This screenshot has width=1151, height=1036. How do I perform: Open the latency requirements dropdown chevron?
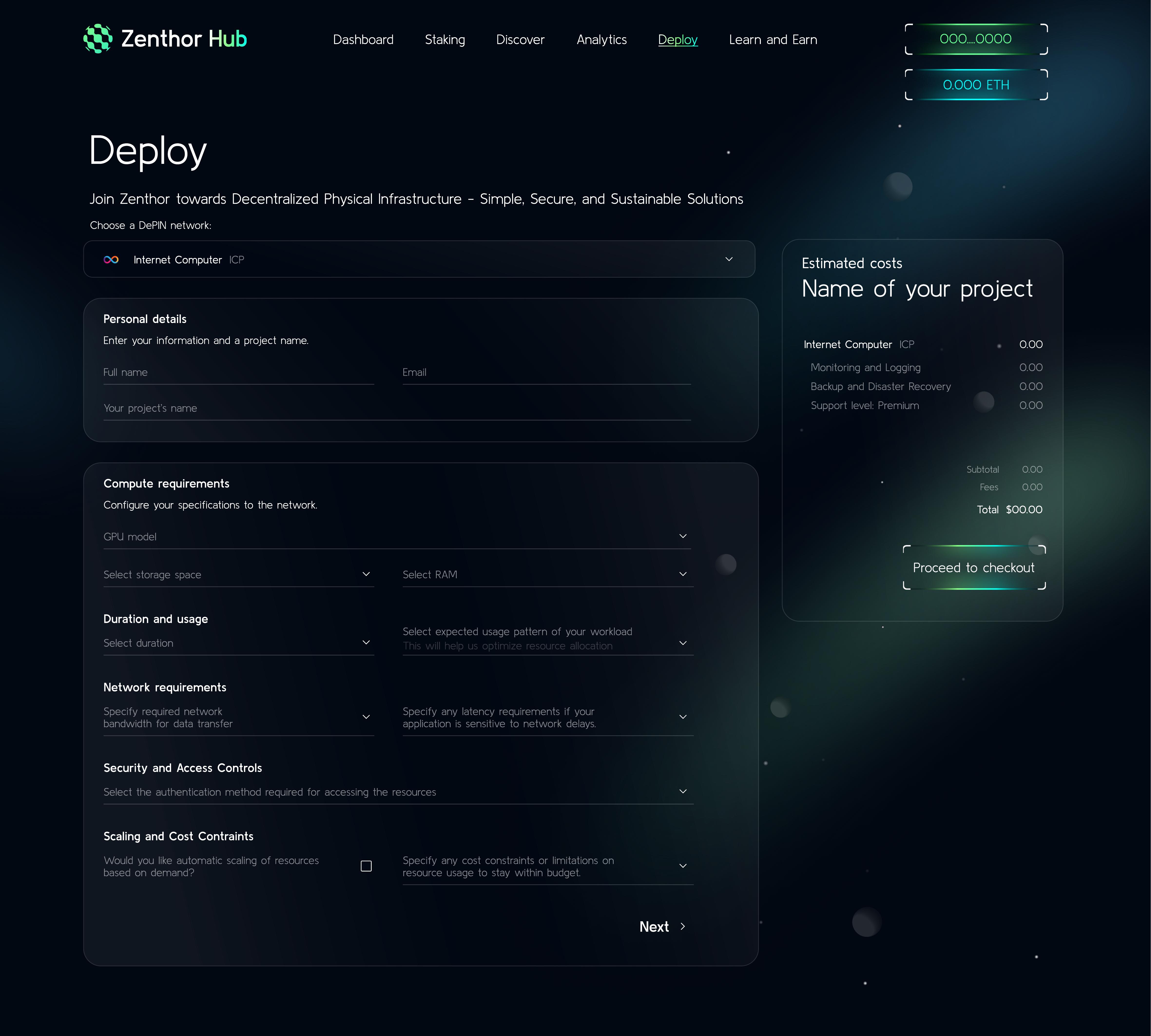click(x=683, y=717)
